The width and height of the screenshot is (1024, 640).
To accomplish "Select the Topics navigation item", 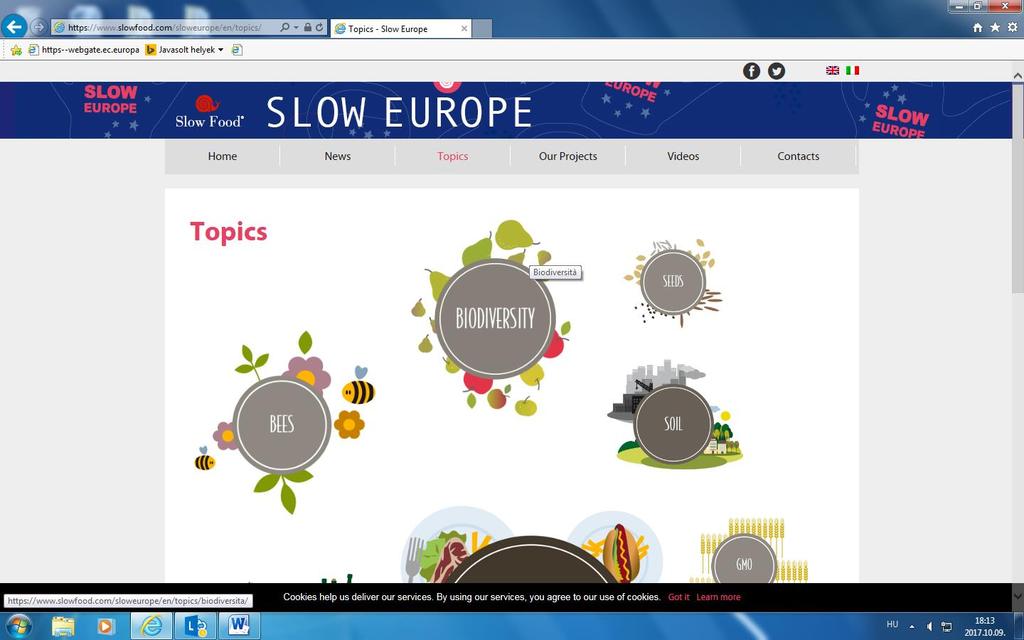I will [453, 156].
